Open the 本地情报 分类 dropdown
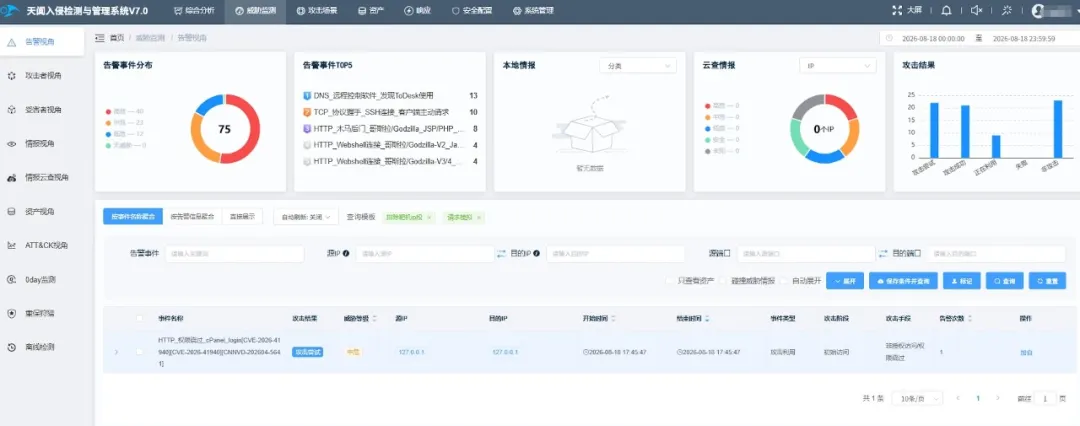Image resolution: width=1080 pixels, height=426 pixels. (x=638, y=65)
